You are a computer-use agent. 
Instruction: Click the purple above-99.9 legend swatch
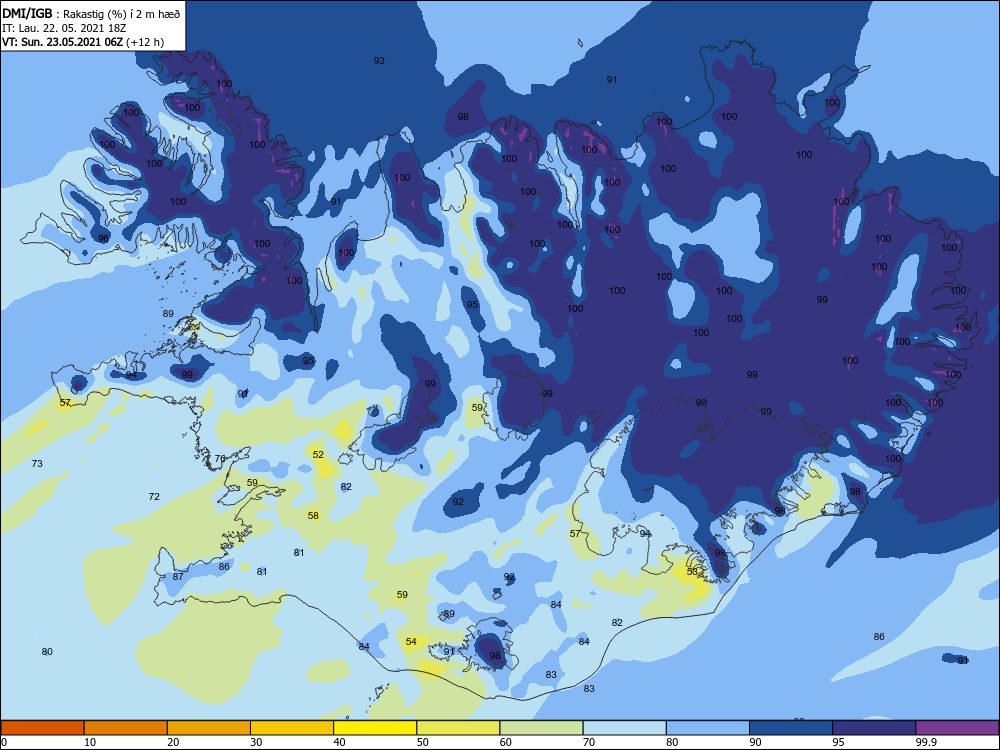click(x=957, y=728)
